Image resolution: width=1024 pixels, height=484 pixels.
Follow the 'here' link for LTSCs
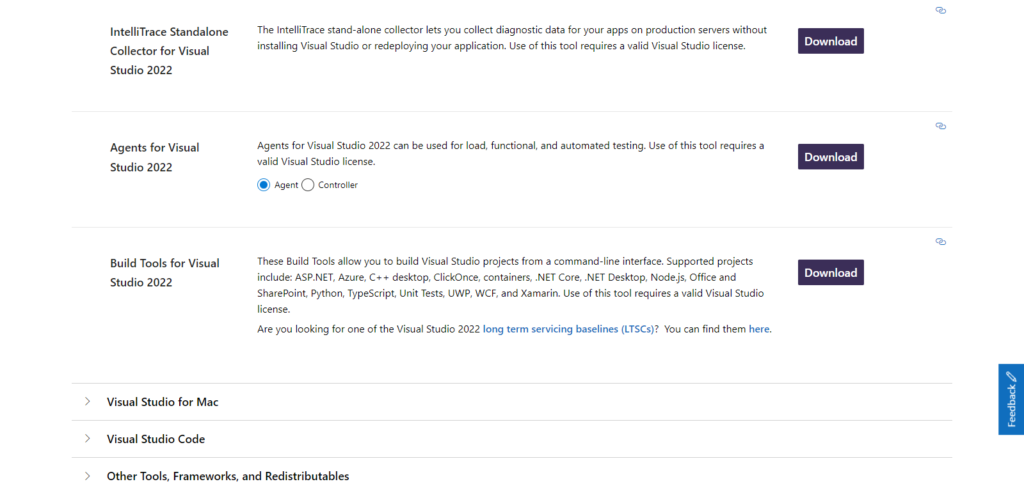pyautogui.click(x=759, y=329)
